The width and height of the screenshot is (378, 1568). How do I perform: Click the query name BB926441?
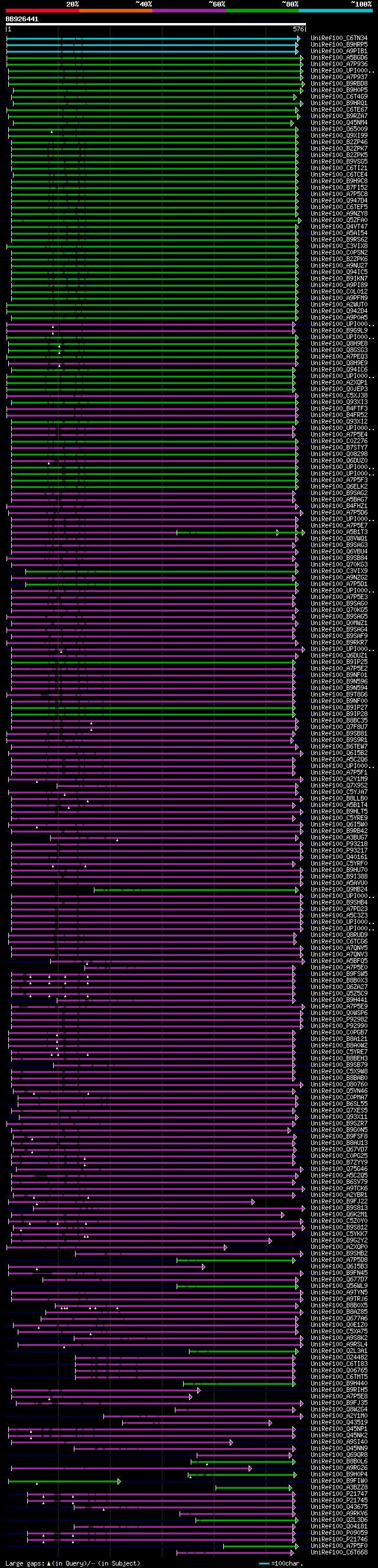pyautogui.click(x=22, y=19)
